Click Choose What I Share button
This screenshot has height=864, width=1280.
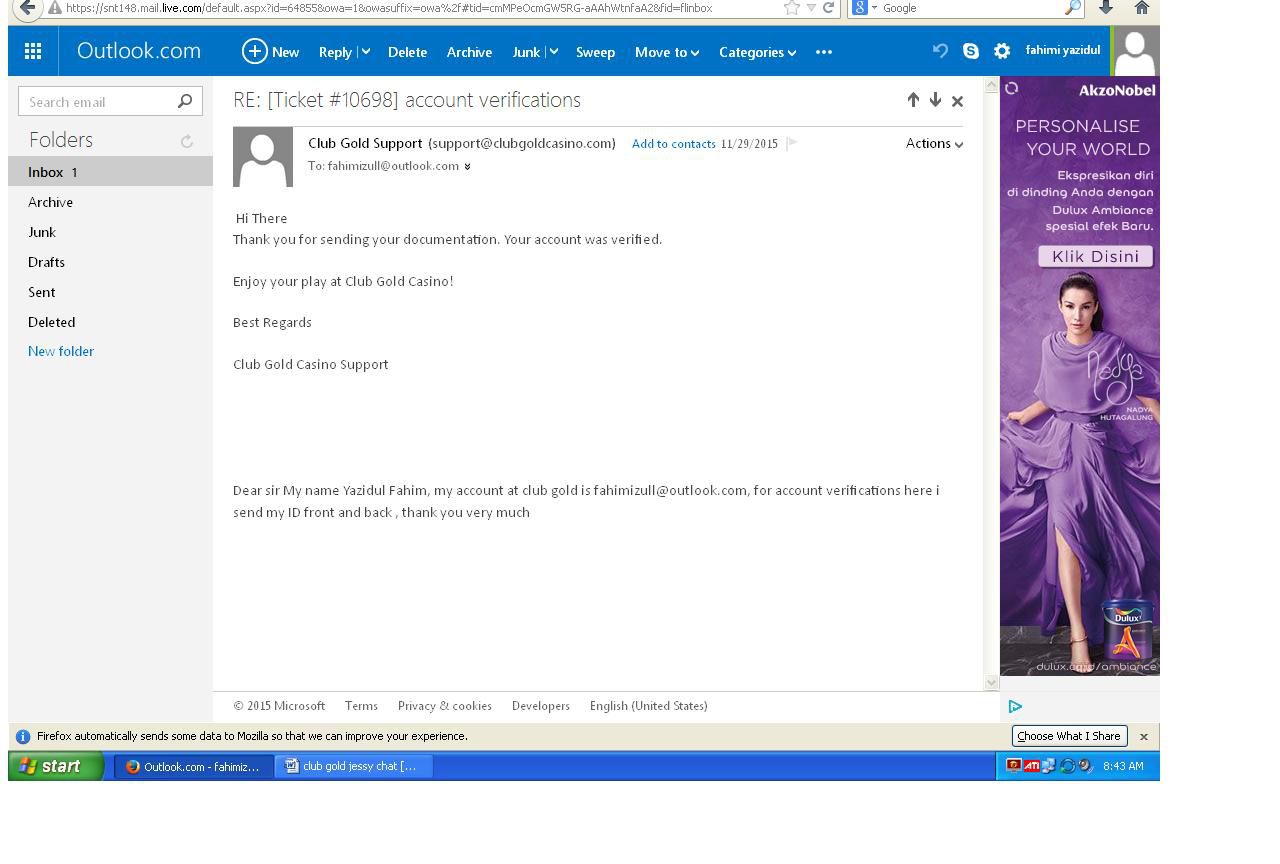tap(1069, 736)
